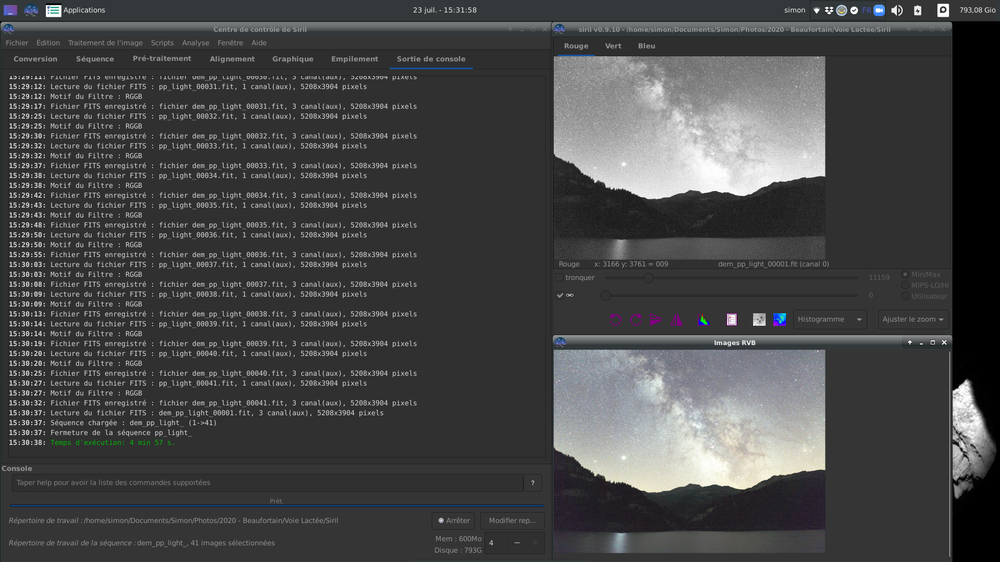Open the histogram tool icon
1000x562 pixels.
click(703, 320)
